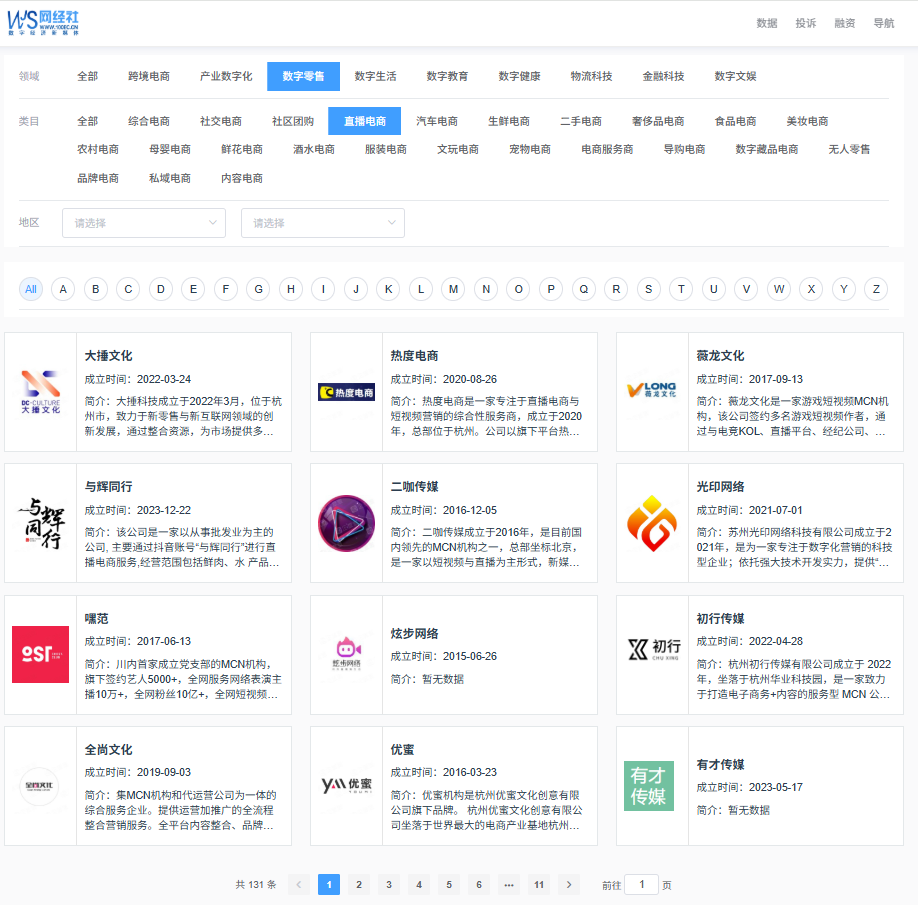This screenshot has width=918, height=905.
Task: Pick the 美妆电商 category
Action: 807,121
